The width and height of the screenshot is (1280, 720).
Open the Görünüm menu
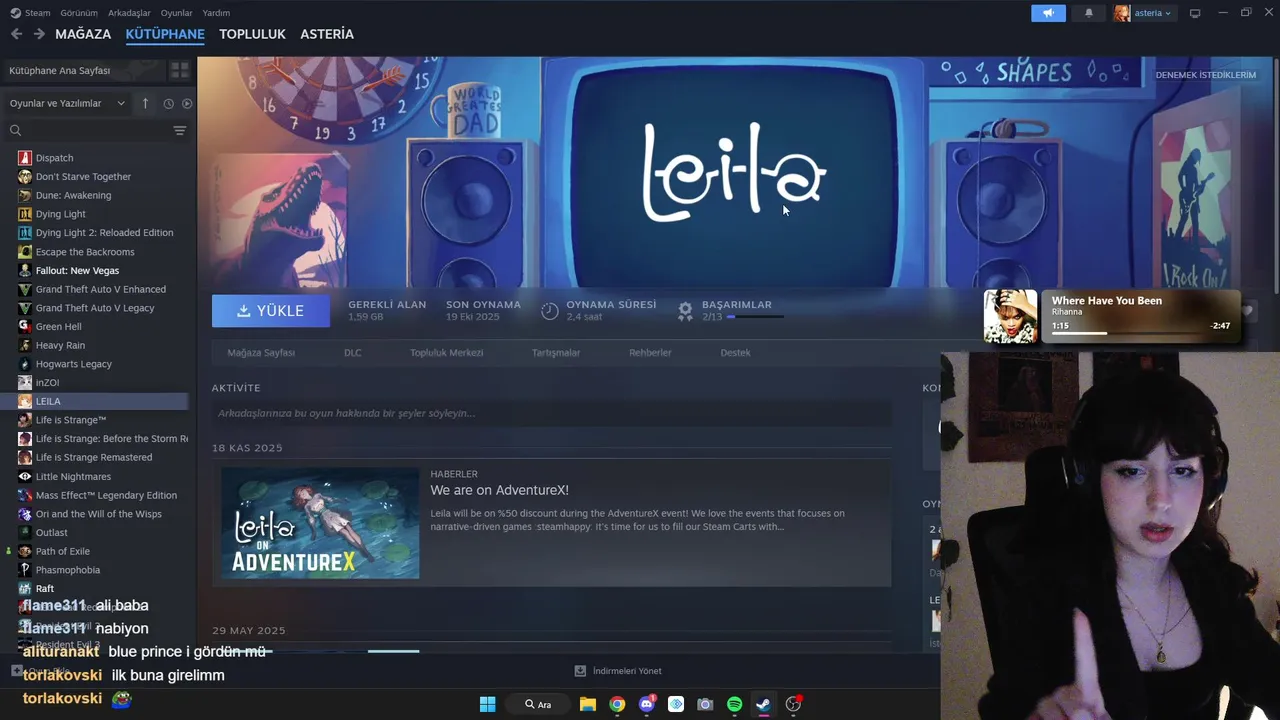coord(79,13)
